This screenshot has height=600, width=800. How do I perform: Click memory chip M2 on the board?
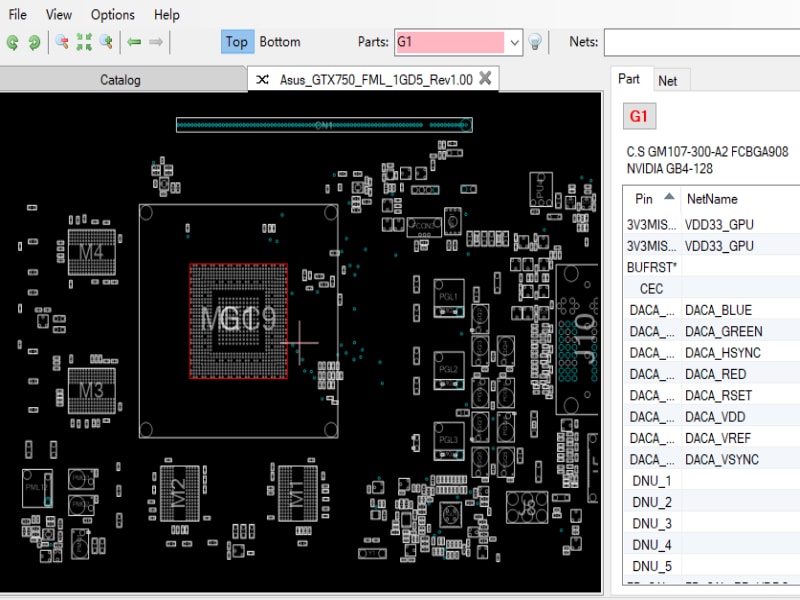click(180, 493)
